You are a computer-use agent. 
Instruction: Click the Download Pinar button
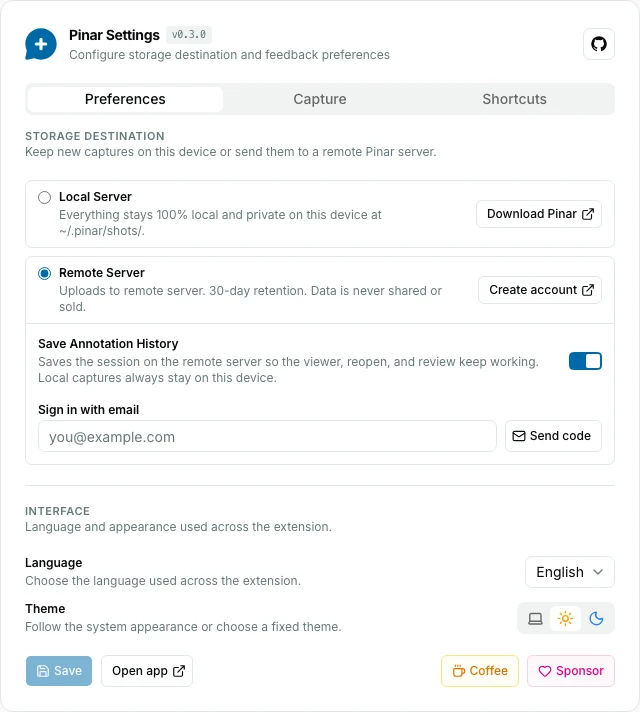tap(539, 214)
